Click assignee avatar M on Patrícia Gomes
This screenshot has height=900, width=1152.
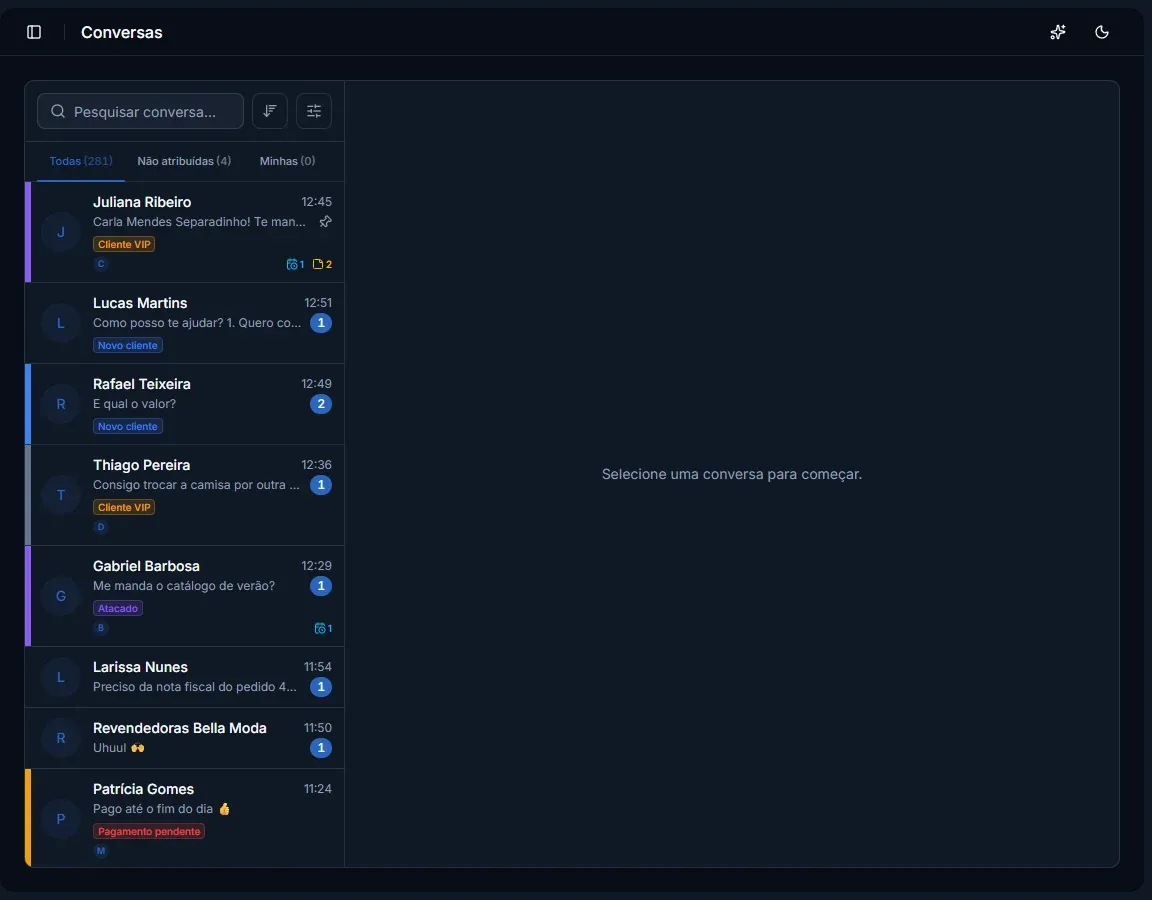tap(101, 851)
